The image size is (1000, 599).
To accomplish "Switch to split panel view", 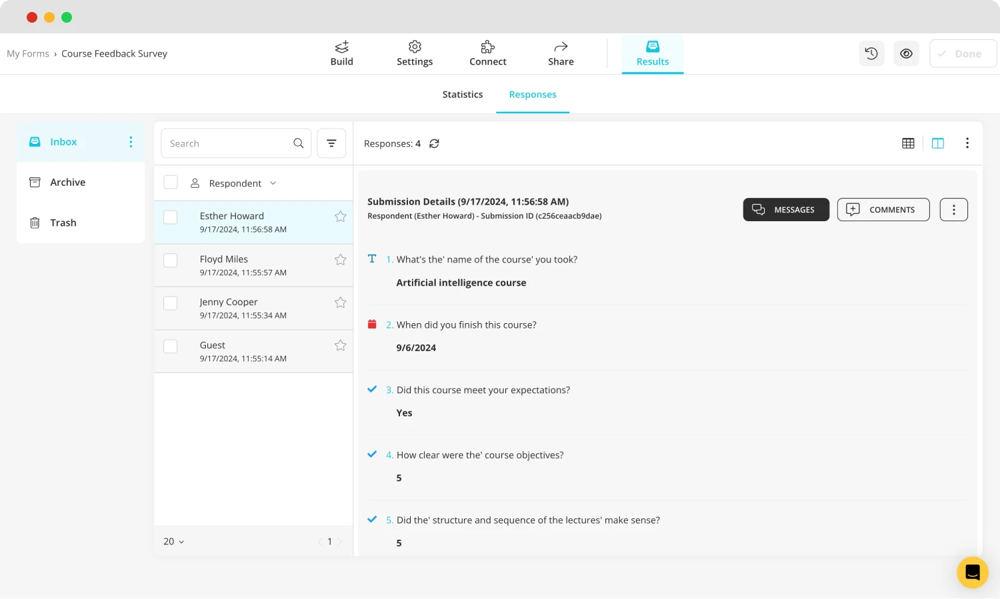I will tap(938, 144).
